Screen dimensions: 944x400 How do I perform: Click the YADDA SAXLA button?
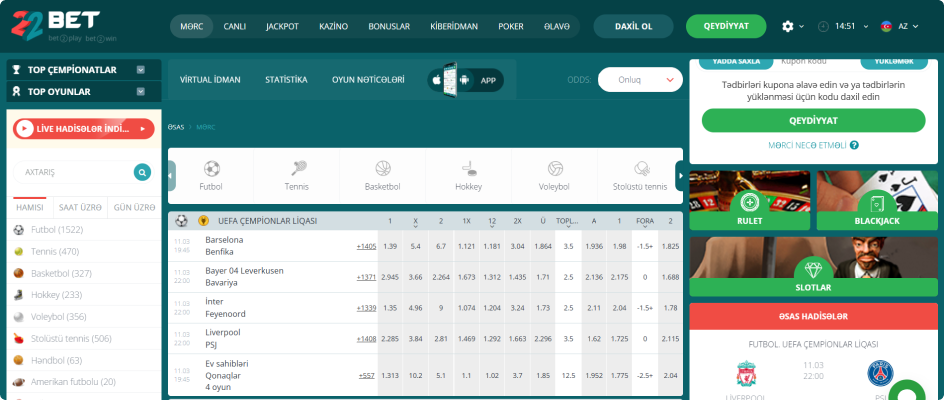click(736, 63)
